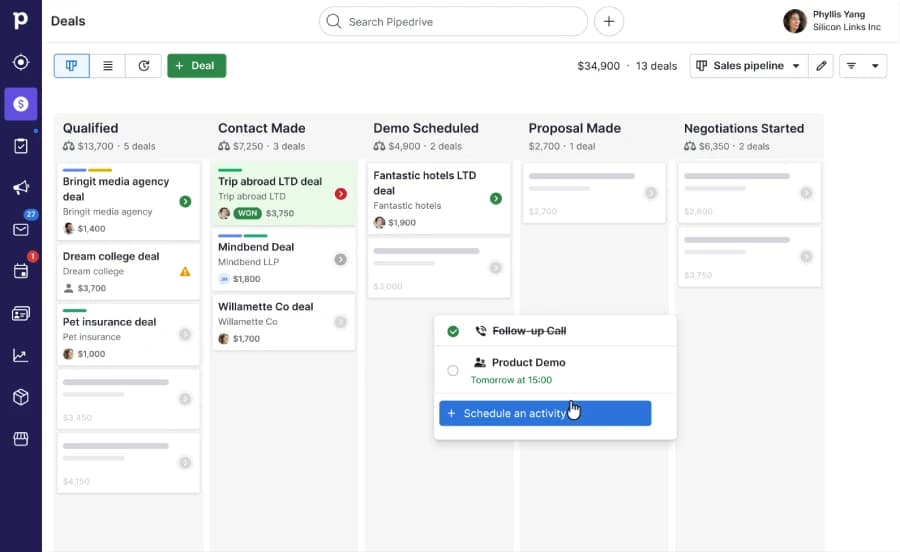
Task: Open Willamette Co deal title
Action: coord(266,306)
